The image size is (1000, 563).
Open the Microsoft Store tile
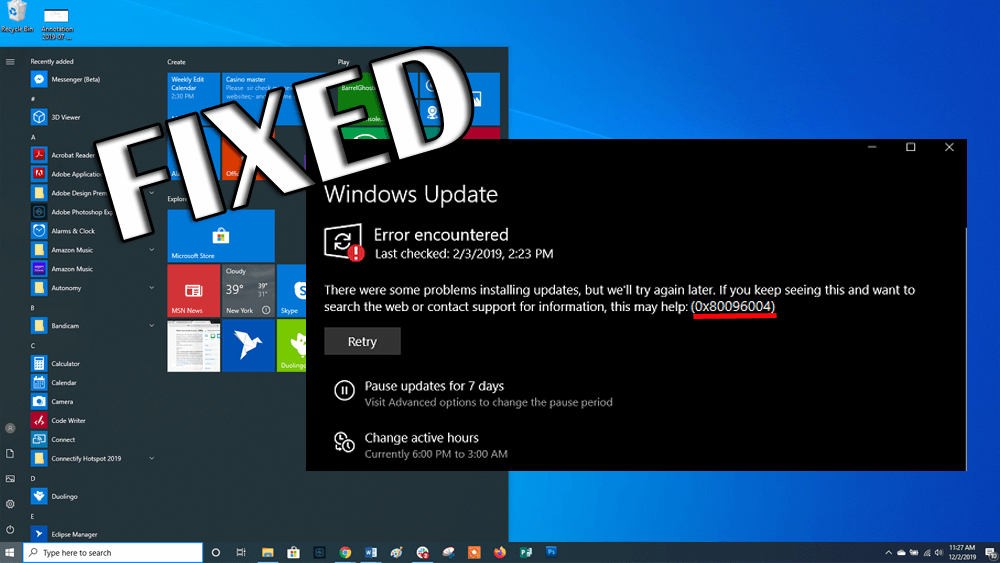coord(221,235)
